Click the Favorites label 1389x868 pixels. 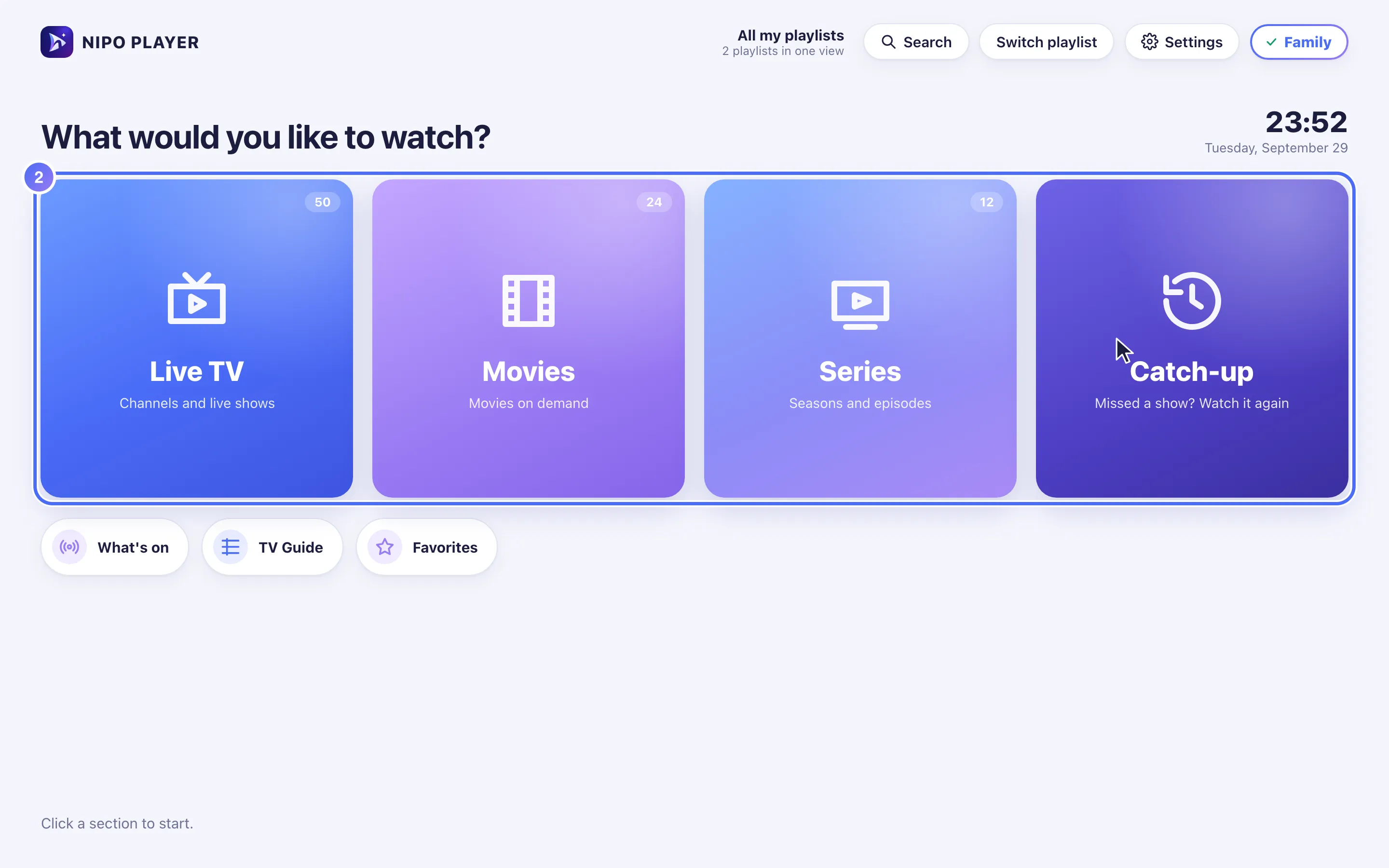pos(445,548)
